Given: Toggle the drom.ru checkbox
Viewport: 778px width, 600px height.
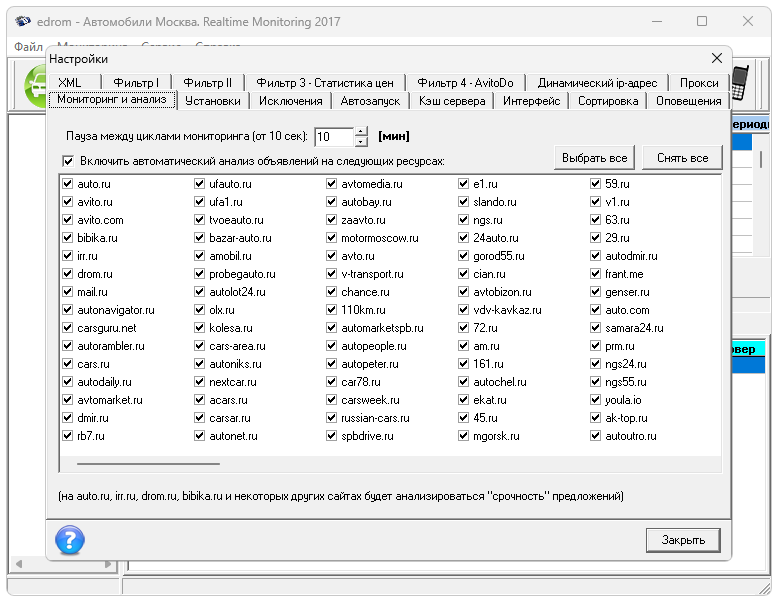Looking at the screenshot, I should tap(67, 273).
